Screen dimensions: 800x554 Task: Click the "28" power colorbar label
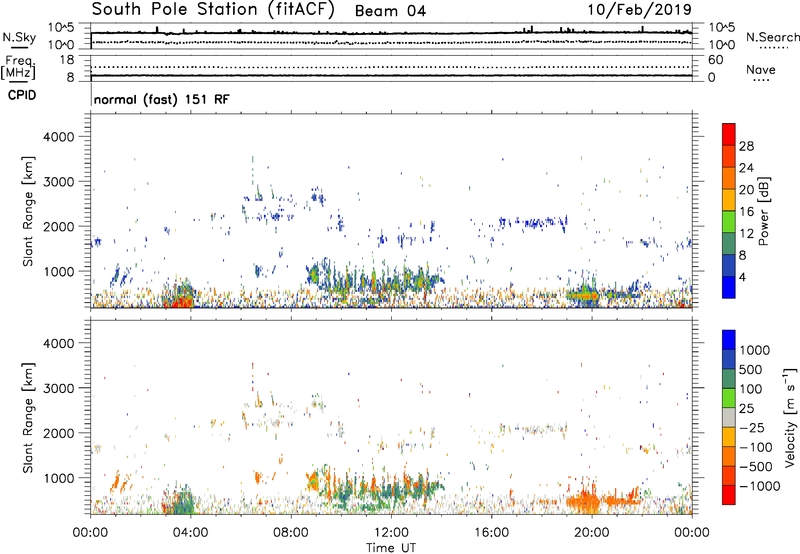(x=746, y=146)
